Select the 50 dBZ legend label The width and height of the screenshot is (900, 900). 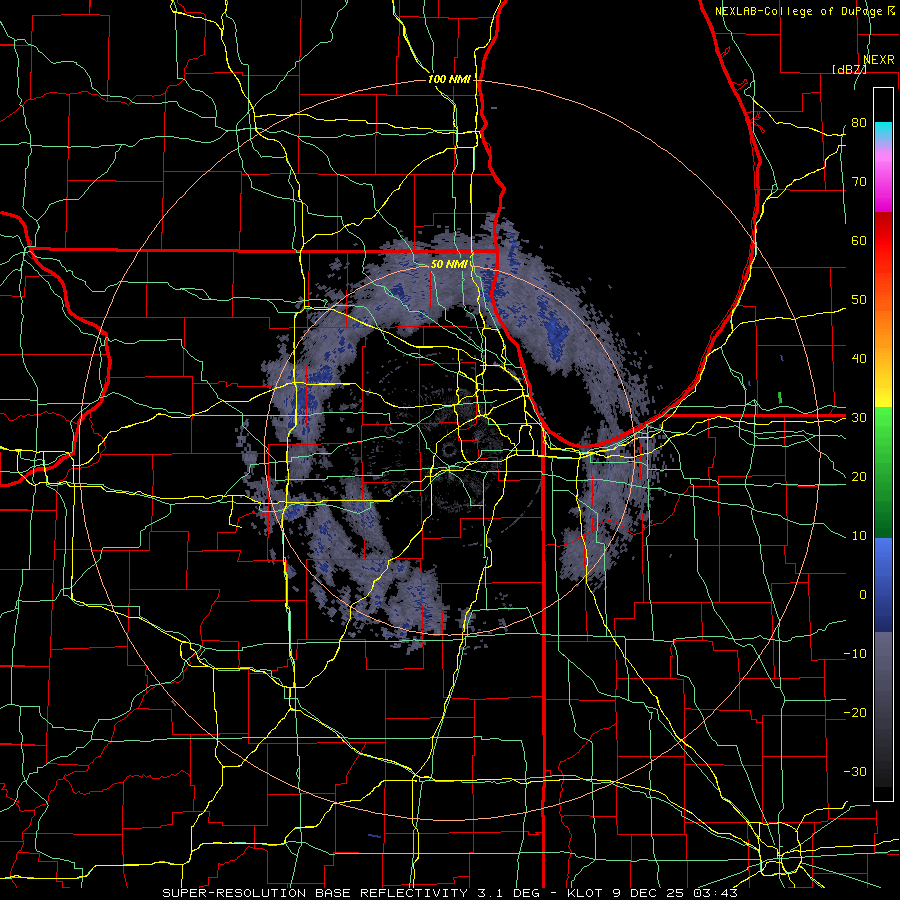coord(859,300)
